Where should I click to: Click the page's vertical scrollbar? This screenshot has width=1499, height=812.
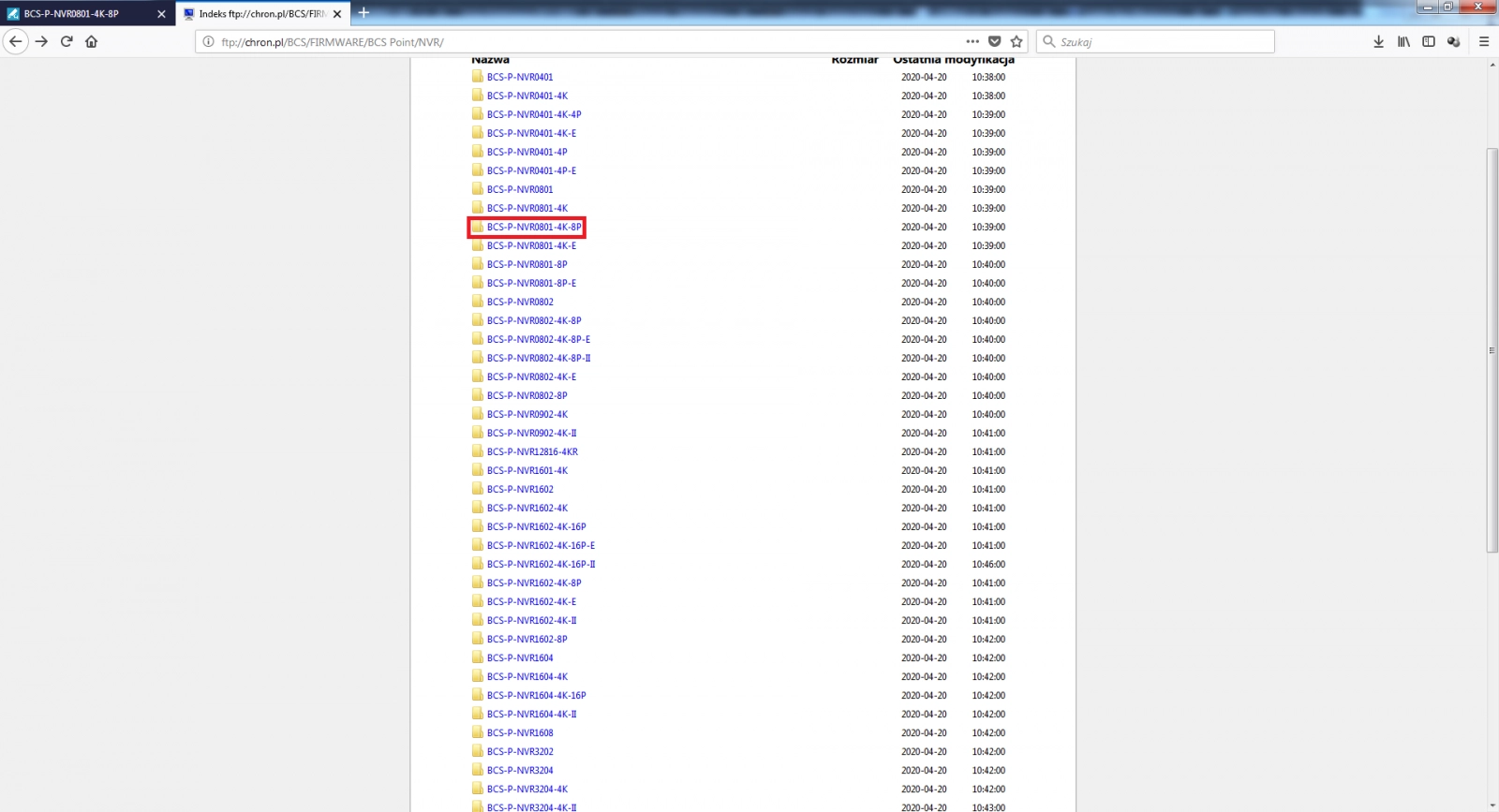click(1492, 351)
